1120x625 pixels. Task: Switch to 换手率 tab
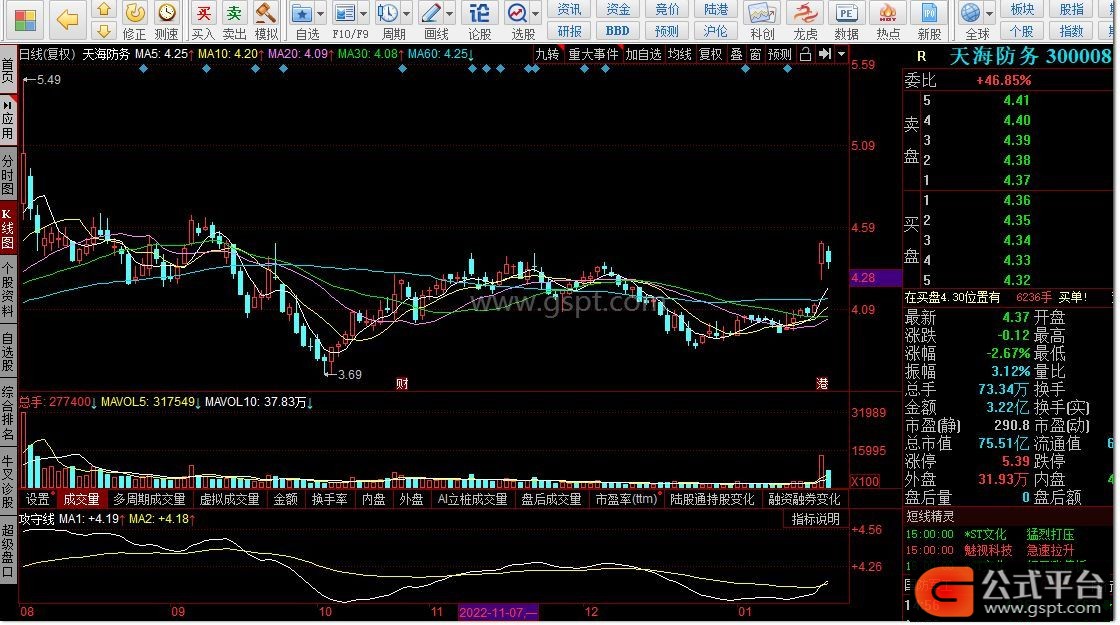[x=329, y=499]
